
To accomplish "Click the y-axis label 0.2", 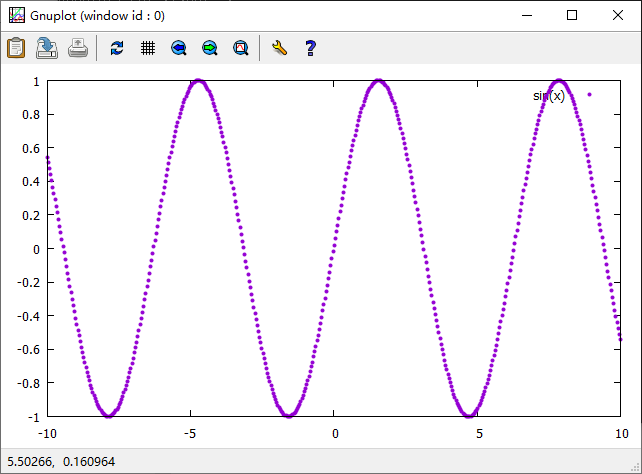I will pyautogui.click(x=31, y=215).
